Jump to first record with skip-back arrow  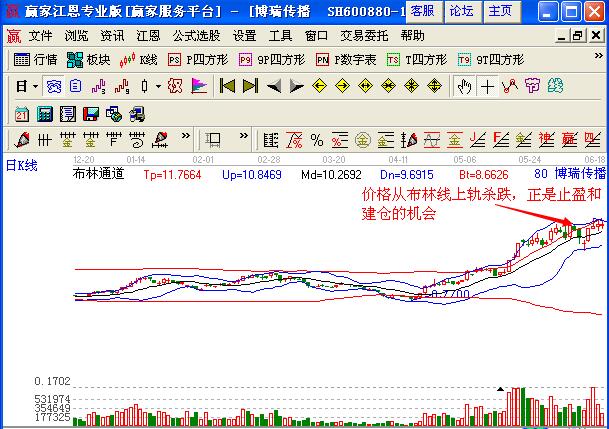[227, 86]
